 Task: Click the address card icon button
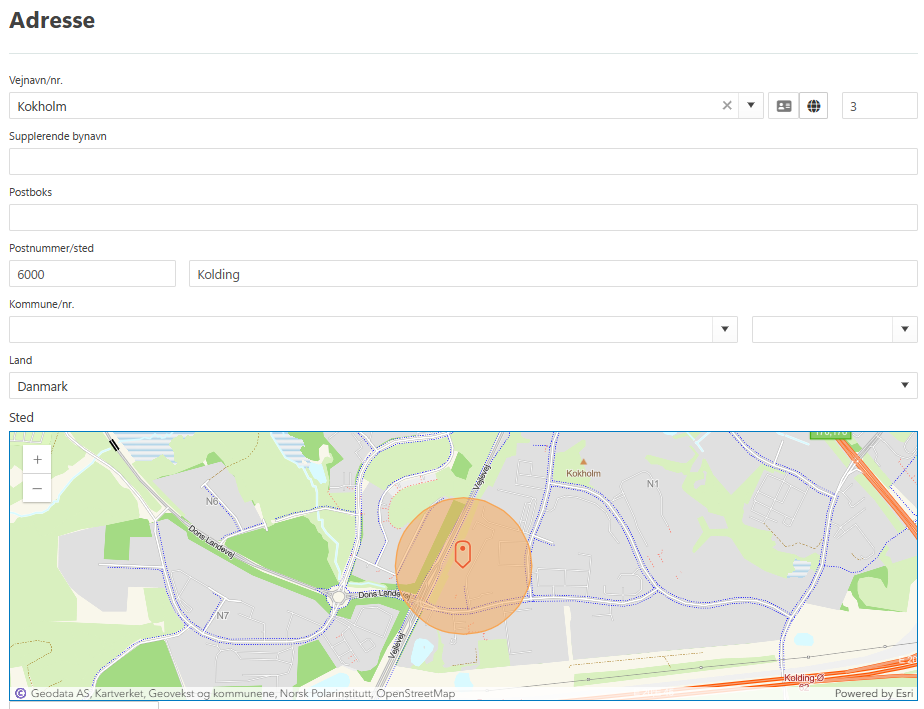784,106
